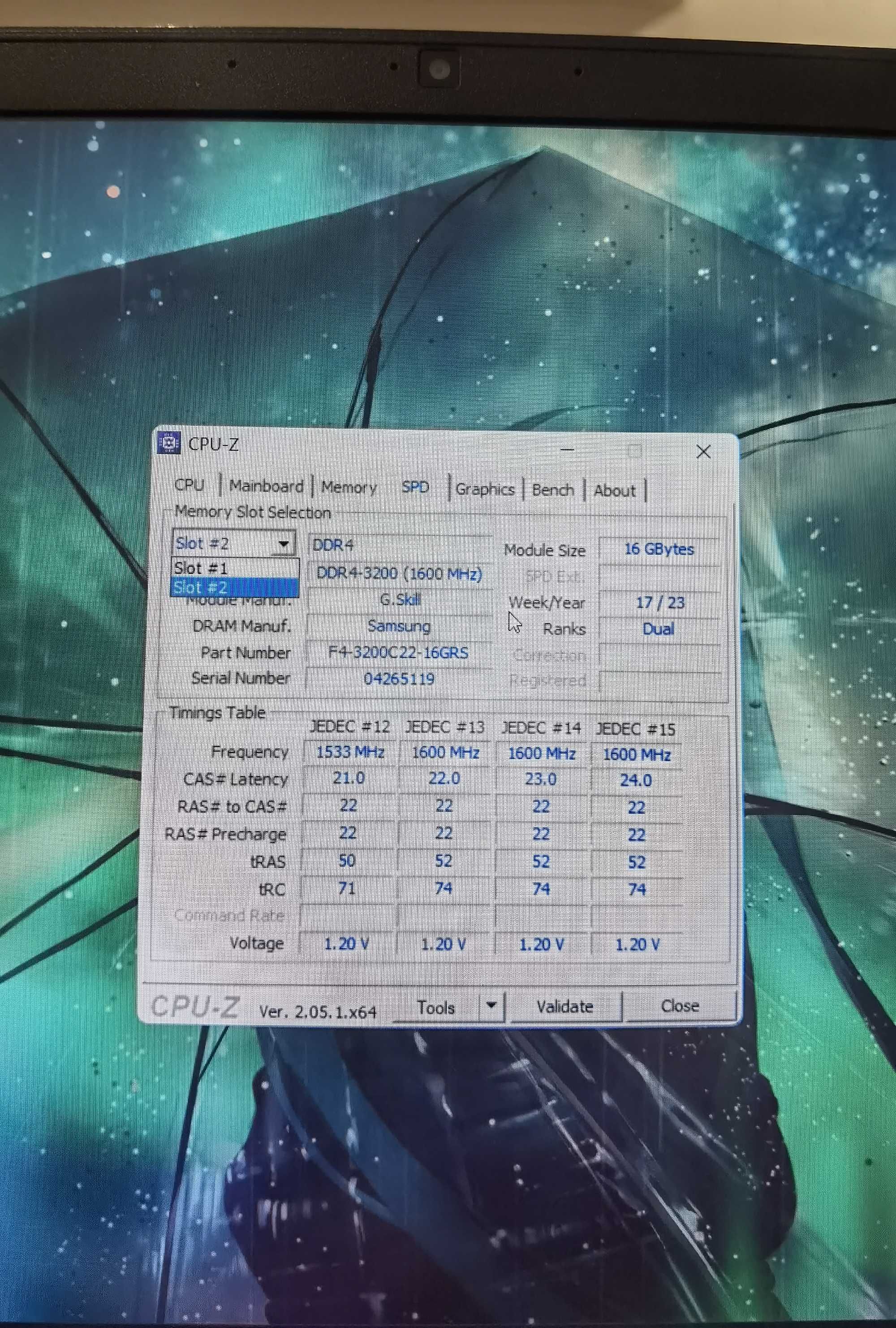The height and width of the screenshot is (1328, 896).
Task: Choose Slot #2 from the list
Action: click(x=235, y=588)
